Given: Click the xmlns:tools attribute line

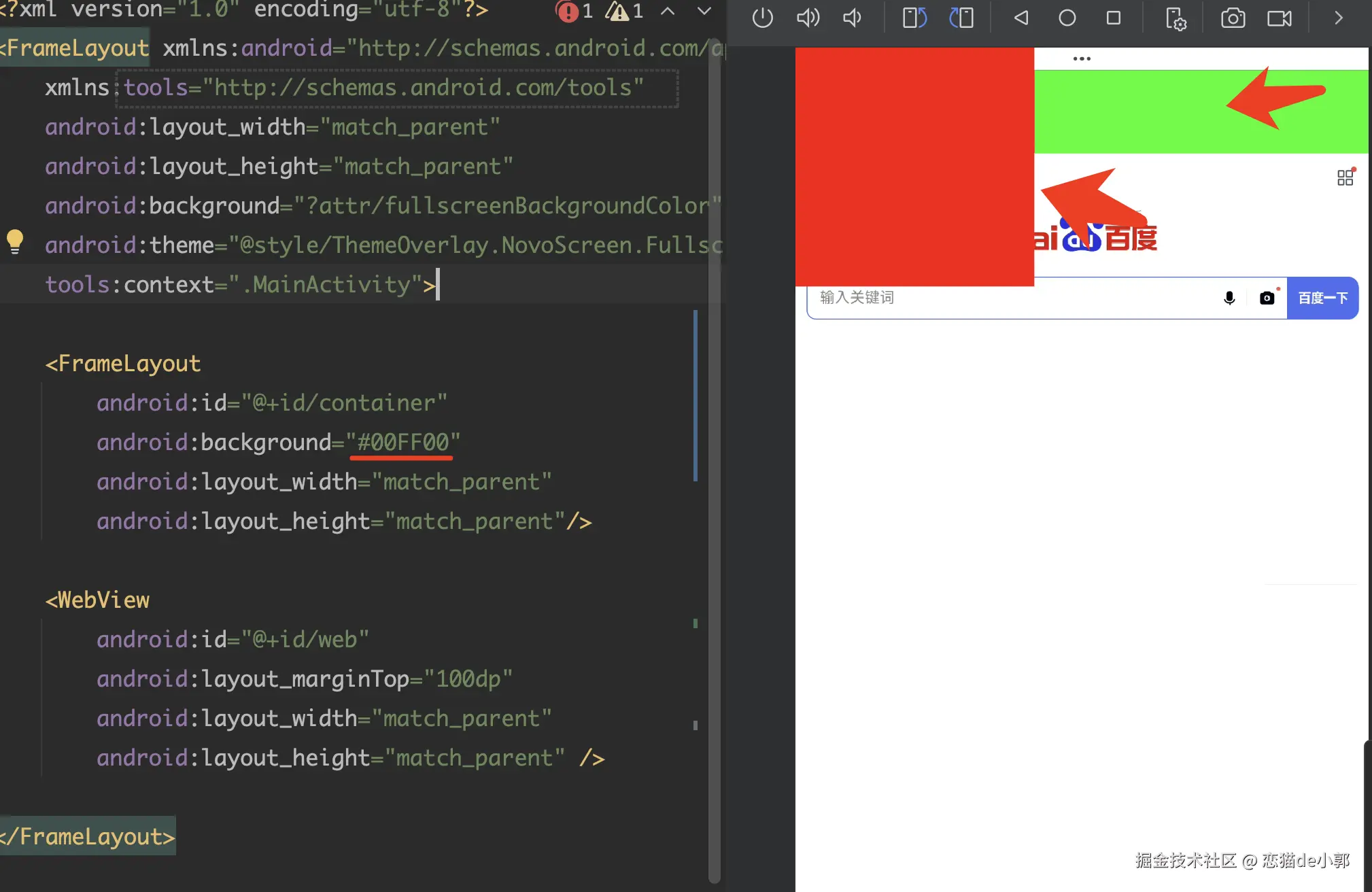Looking at the screenshot, I should (344, 88).
